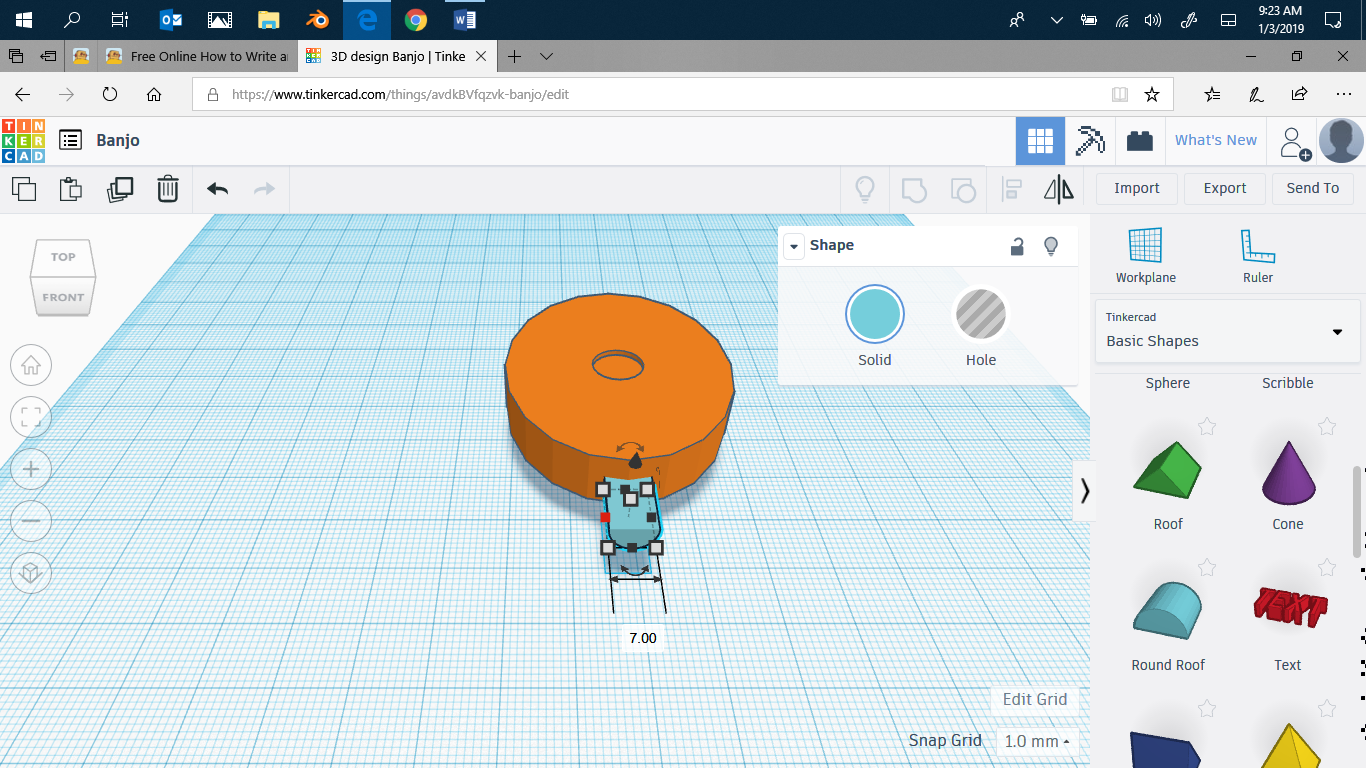Viewport: 1366px width, 768px height.
Task: Click the Show All lightbulb icon
Action: (865, 188)
